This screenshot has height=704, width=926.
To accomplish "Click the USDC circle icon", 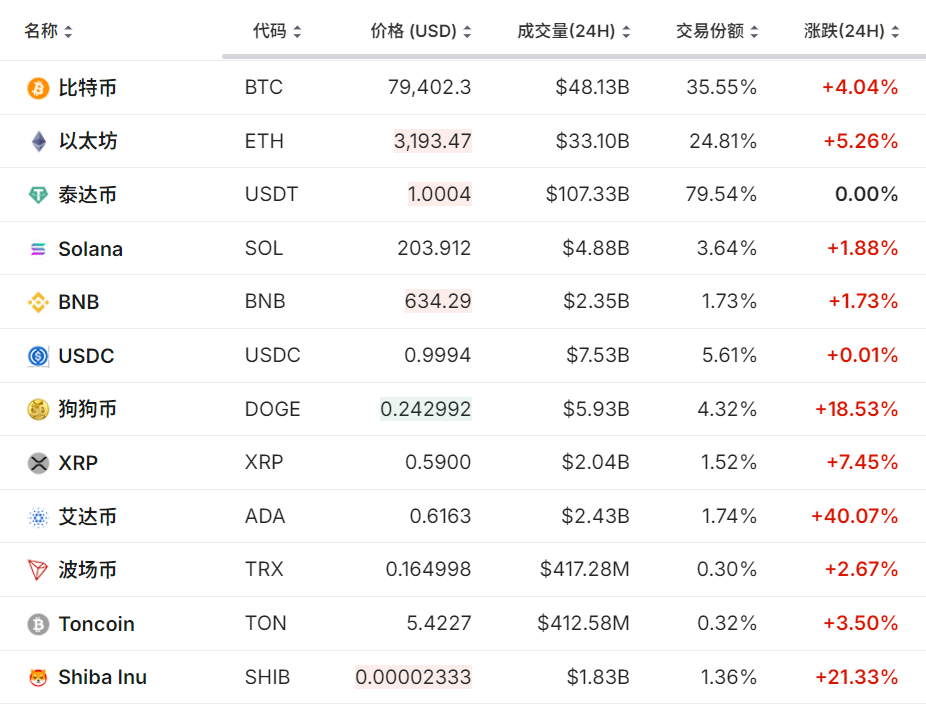I will (37, 356).
